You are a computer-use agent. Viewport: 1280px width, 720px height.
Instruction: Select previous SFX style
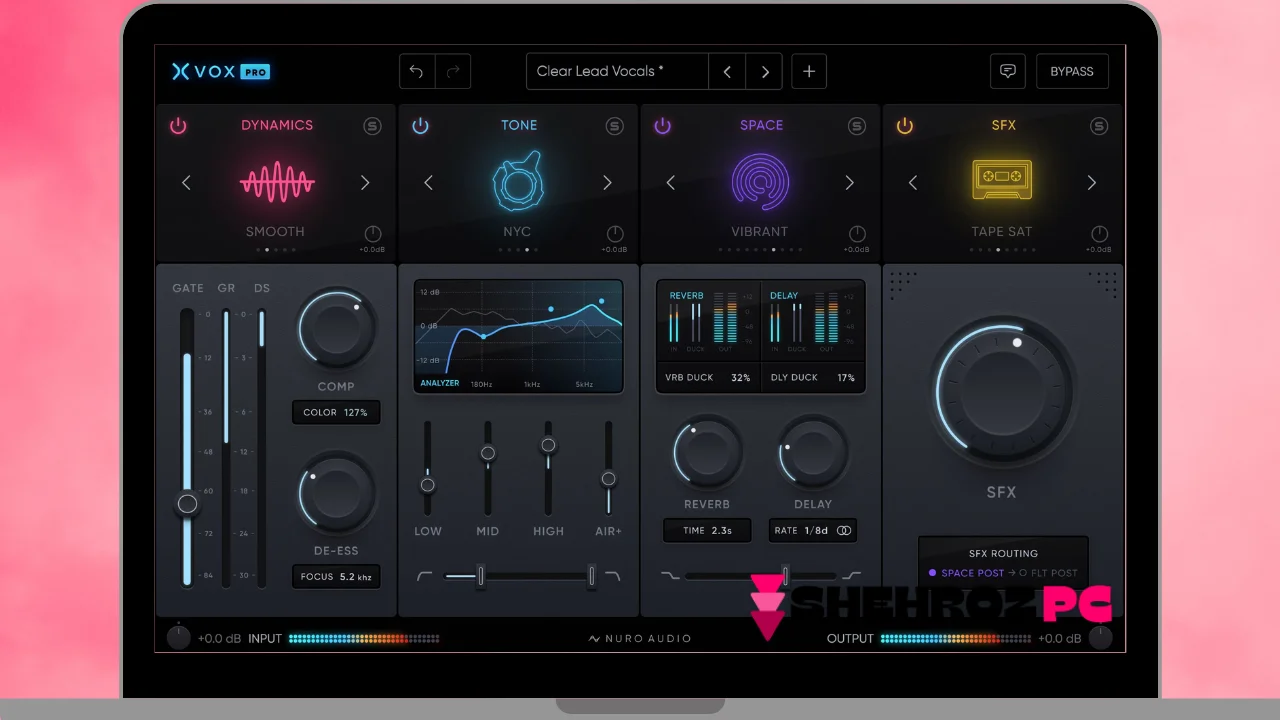pos(912,182)
